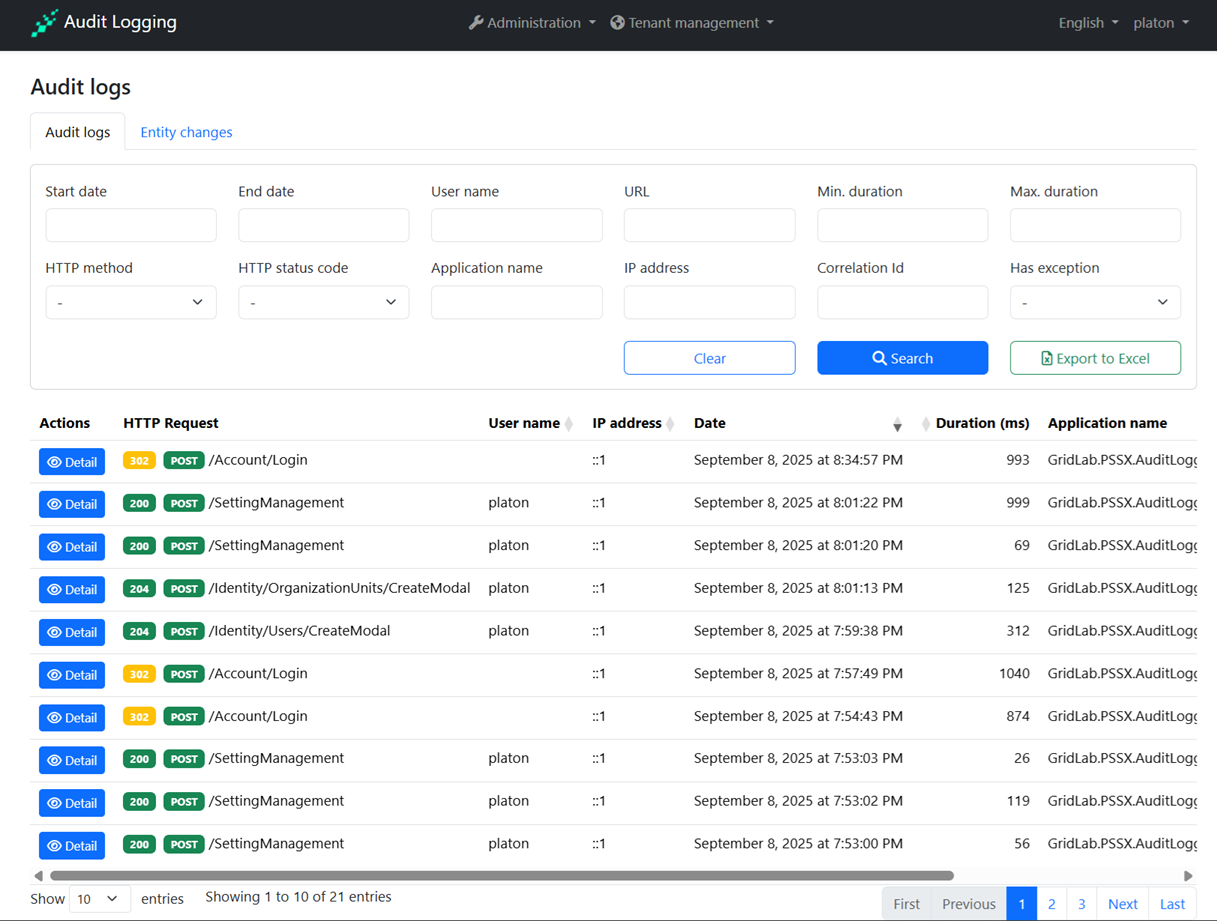Change the Show entries count dropdown
The width and height of the screenshot is (1217, 921).
pos(99,899)
